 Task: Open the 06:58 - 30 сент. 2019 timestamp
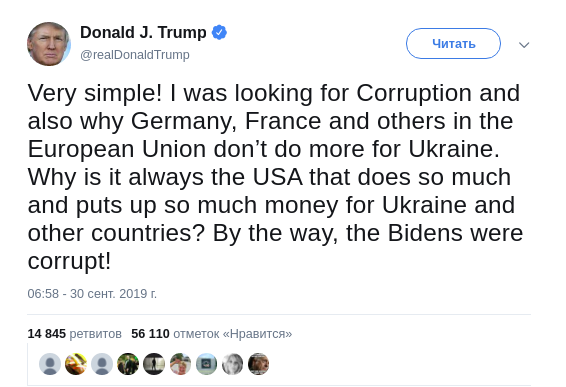[92, 293]
